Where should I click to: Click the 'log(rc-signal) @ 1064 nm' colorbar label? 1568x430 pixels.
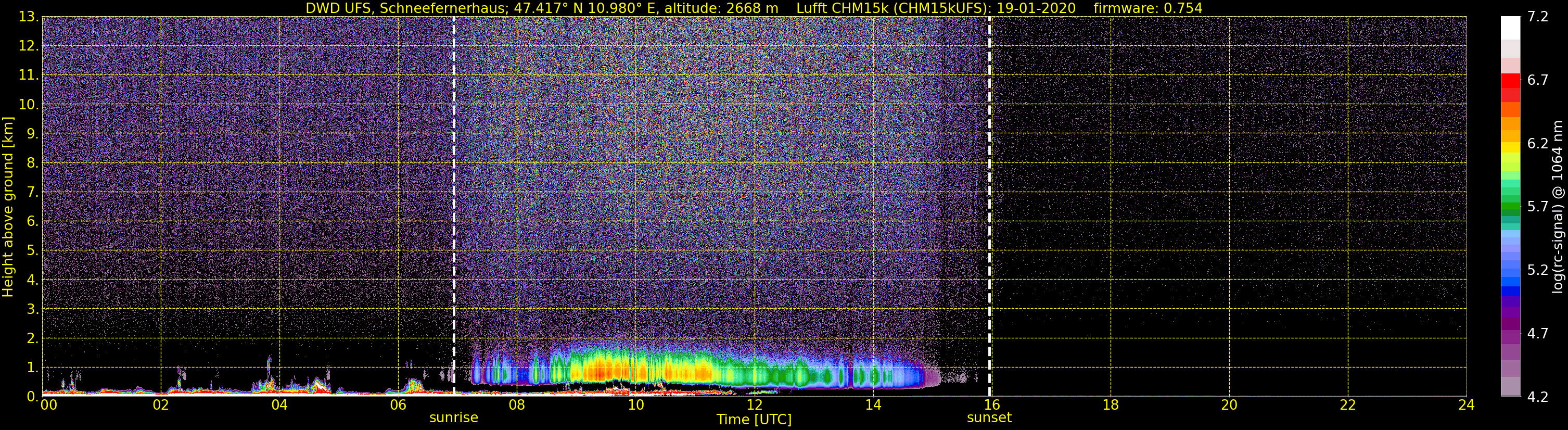click(x=1557, y=207)
